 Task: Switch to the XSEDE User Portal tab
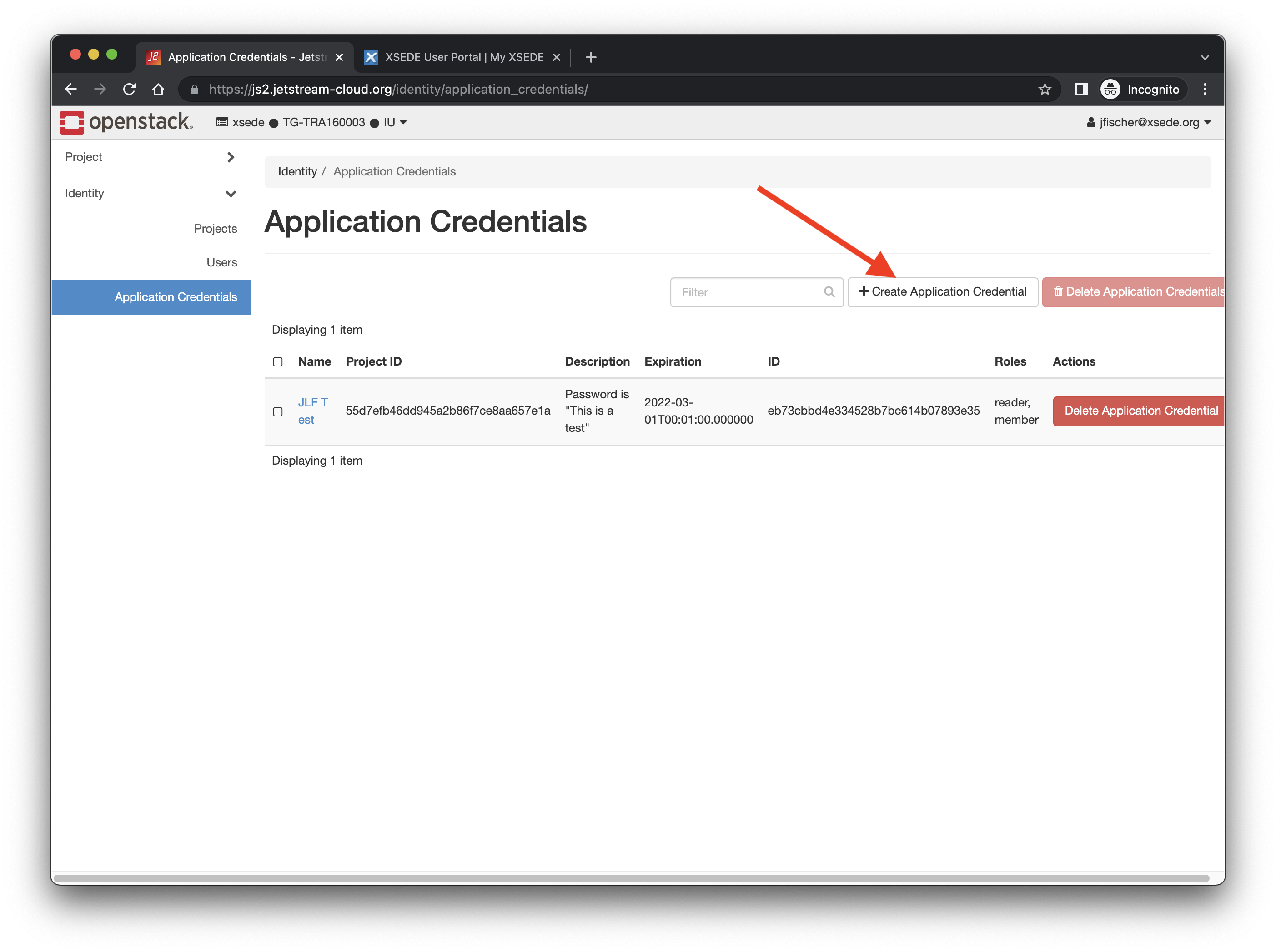463,57
